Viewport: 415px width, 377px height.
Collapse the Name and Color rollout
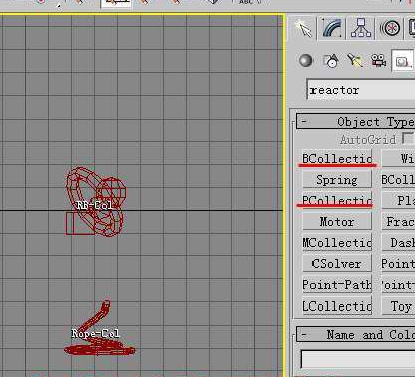pos(356,334)
